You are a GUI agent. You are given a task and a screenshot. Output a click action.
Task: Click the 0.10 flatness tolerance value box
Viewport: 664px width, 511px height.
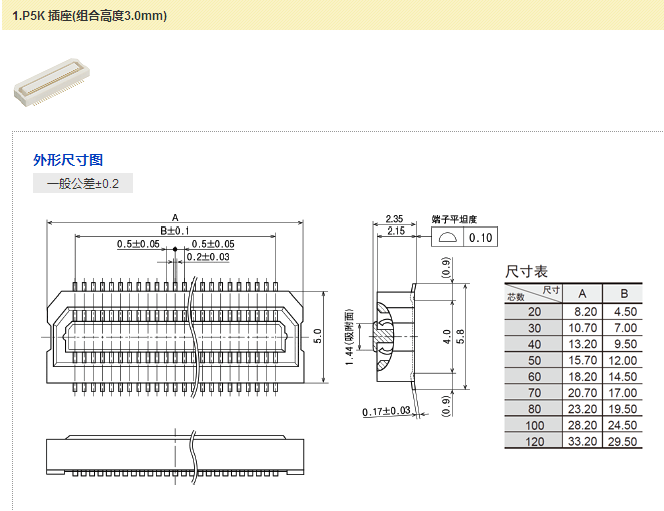[x=481, y=238]
